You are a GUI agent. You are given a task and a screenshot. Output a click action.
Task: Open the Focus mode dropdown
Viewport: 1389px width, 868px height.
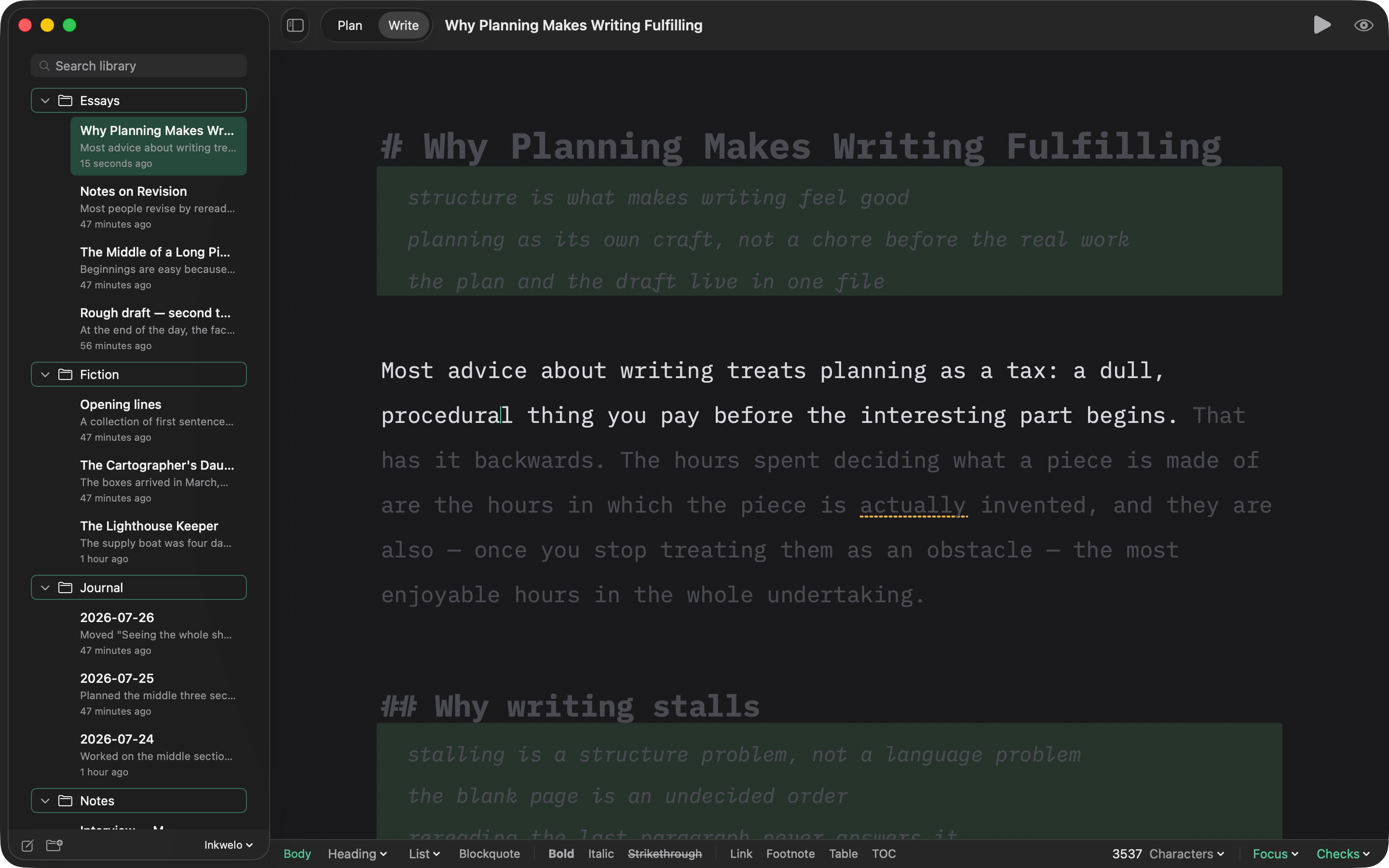(x=1275, y=854)
